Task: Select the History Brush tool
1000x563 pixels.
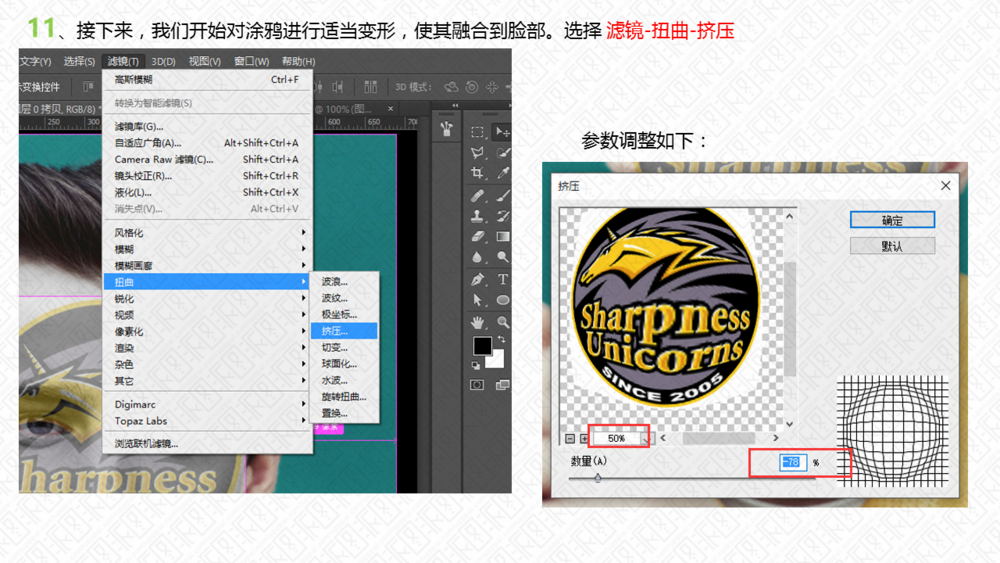Action: [503, 216]
